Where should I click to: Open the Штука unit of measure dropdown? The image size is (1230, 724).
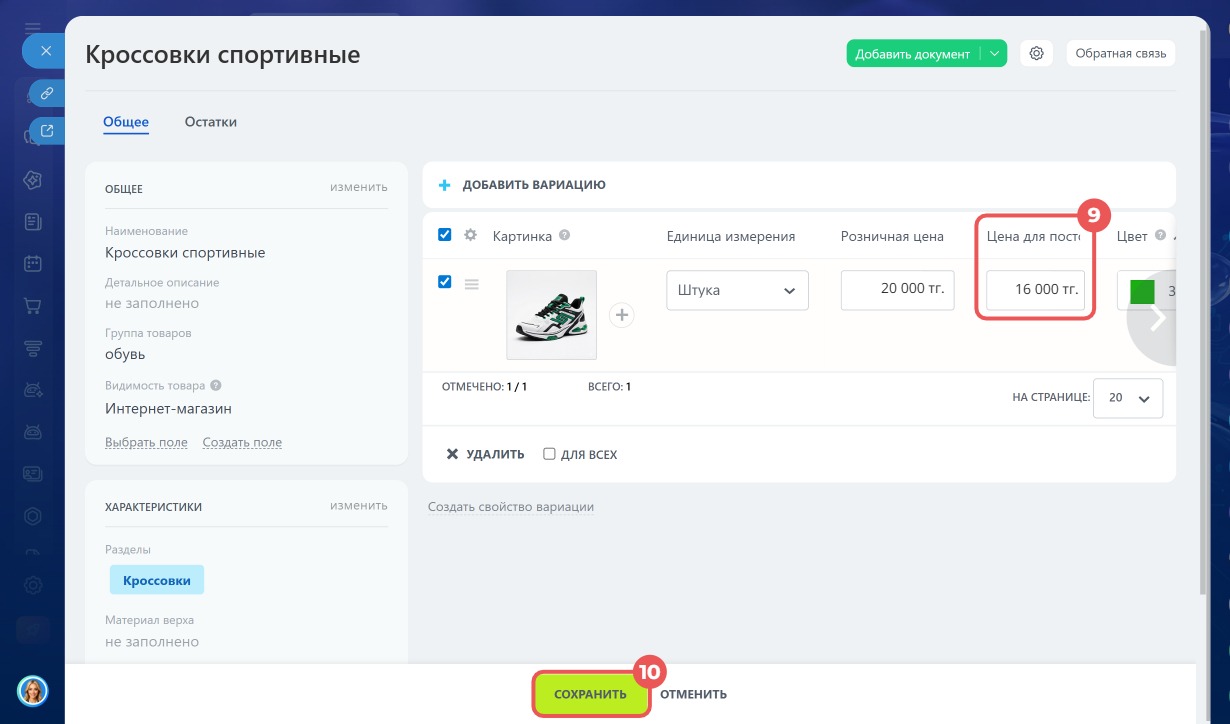[x=737, y=290]
